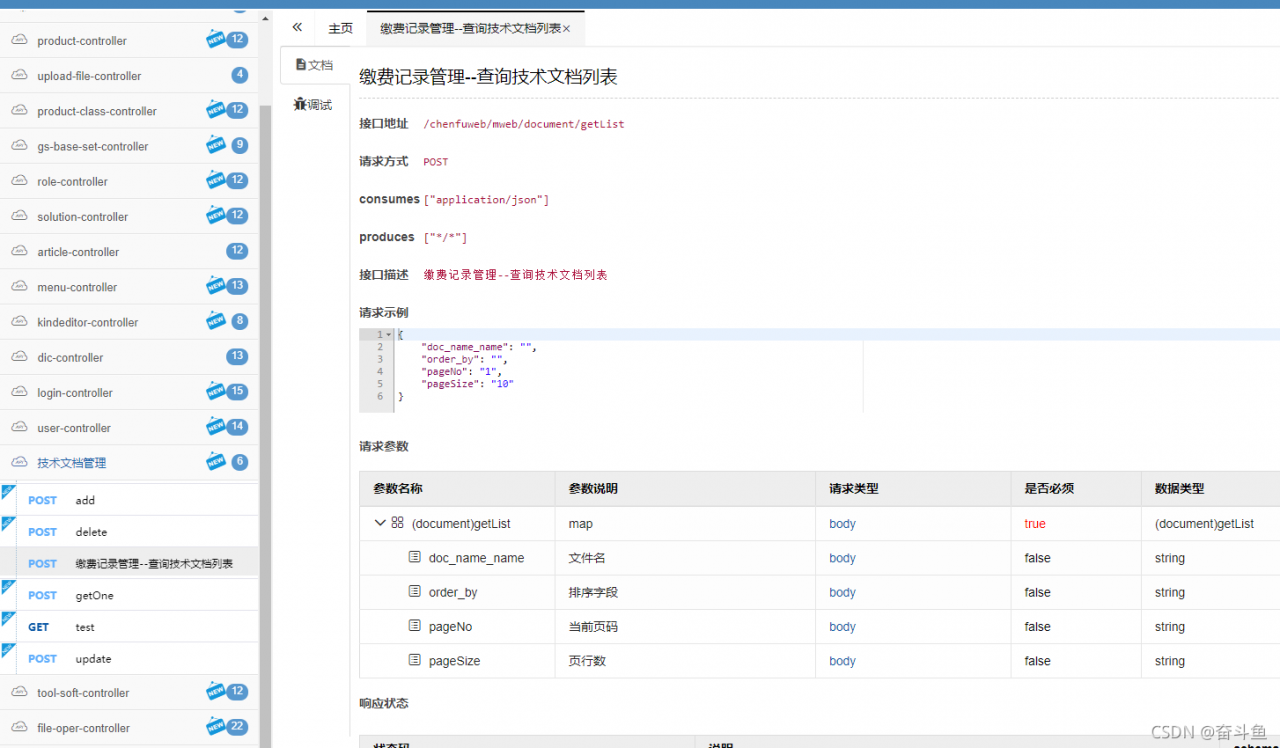Collapse the 技术文档管理 group
Viewport: 1280px width, 748px height.
tap(129, 462)
